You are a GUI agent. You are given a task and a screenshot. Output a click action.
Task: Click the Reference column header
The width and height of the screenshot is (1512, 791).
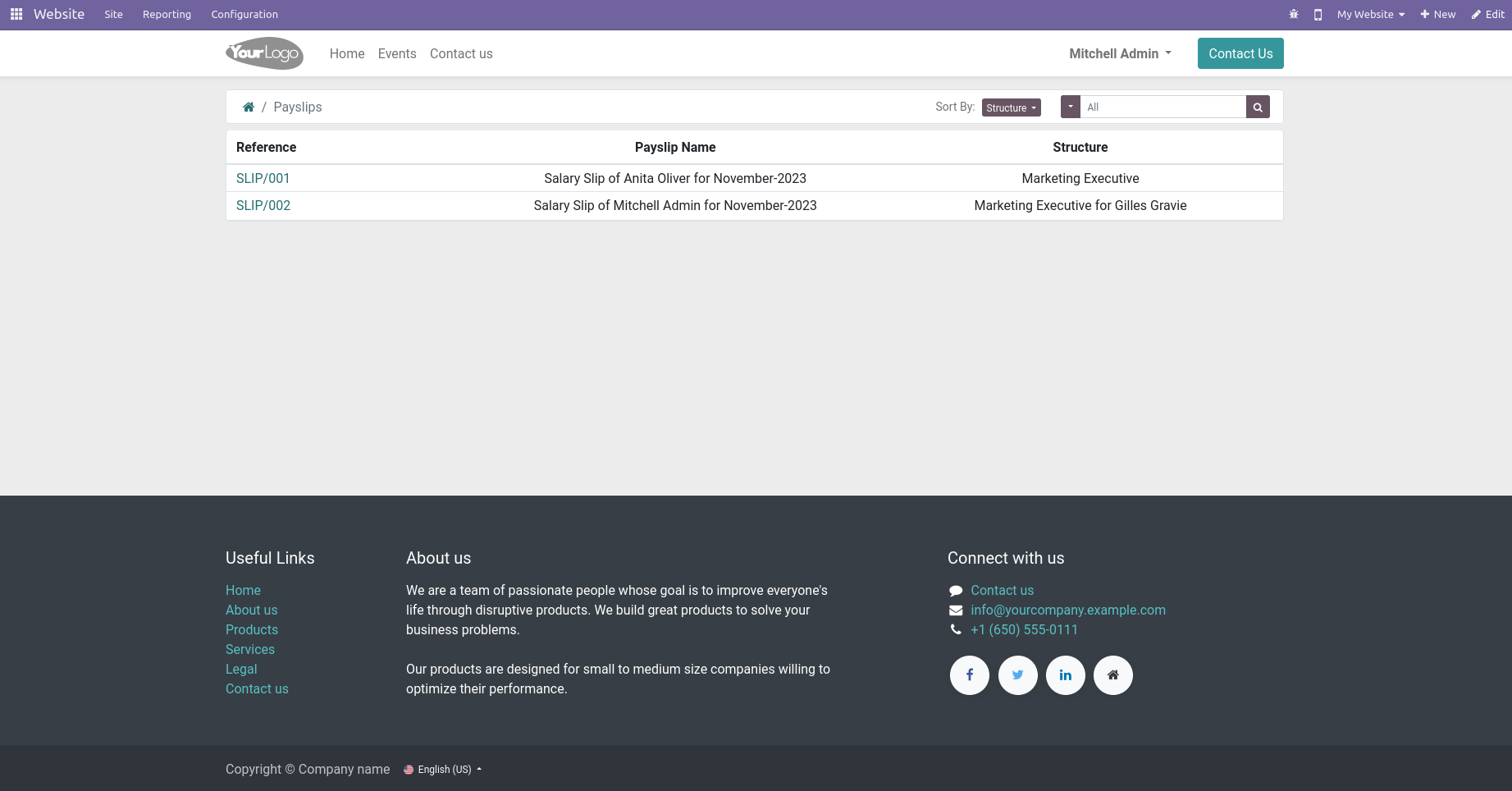266,147
